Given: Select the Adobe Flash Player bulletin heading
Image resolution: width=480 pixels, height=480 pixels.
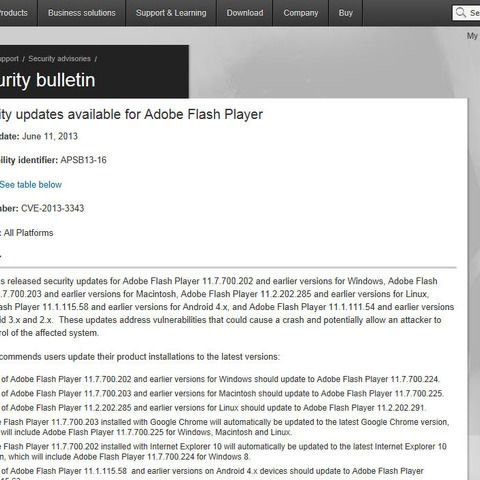Looking at the screenshot, I should 131,114.
